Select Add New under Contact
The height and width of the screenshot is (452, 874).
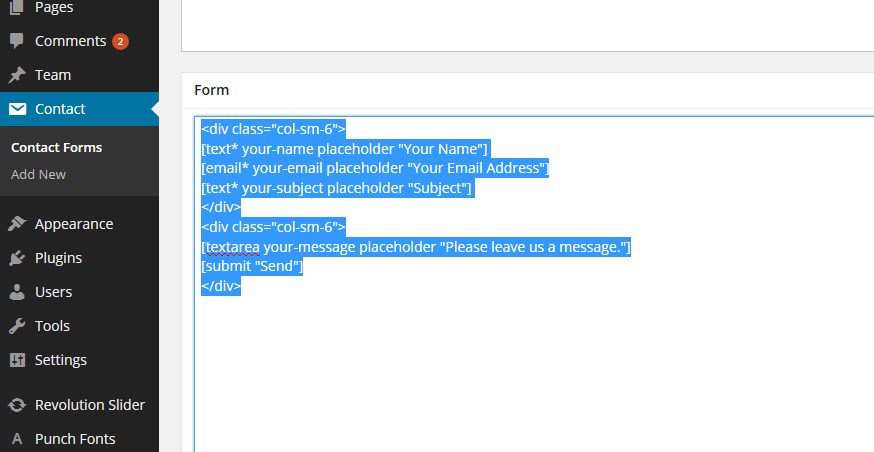pyautogui.click(x=38, y=174)
